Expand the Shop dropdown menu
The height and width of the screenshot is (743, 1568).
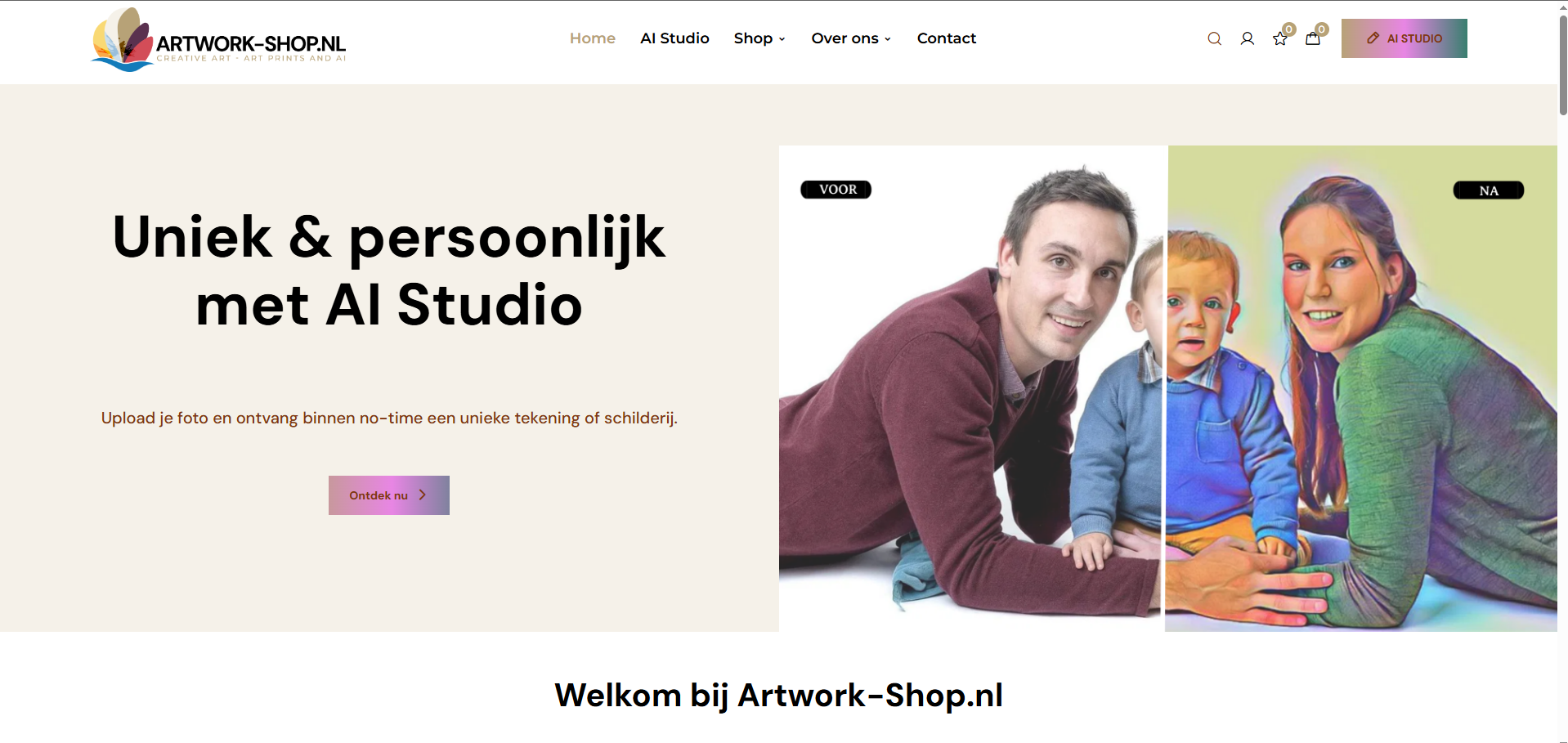click(759, 38)
